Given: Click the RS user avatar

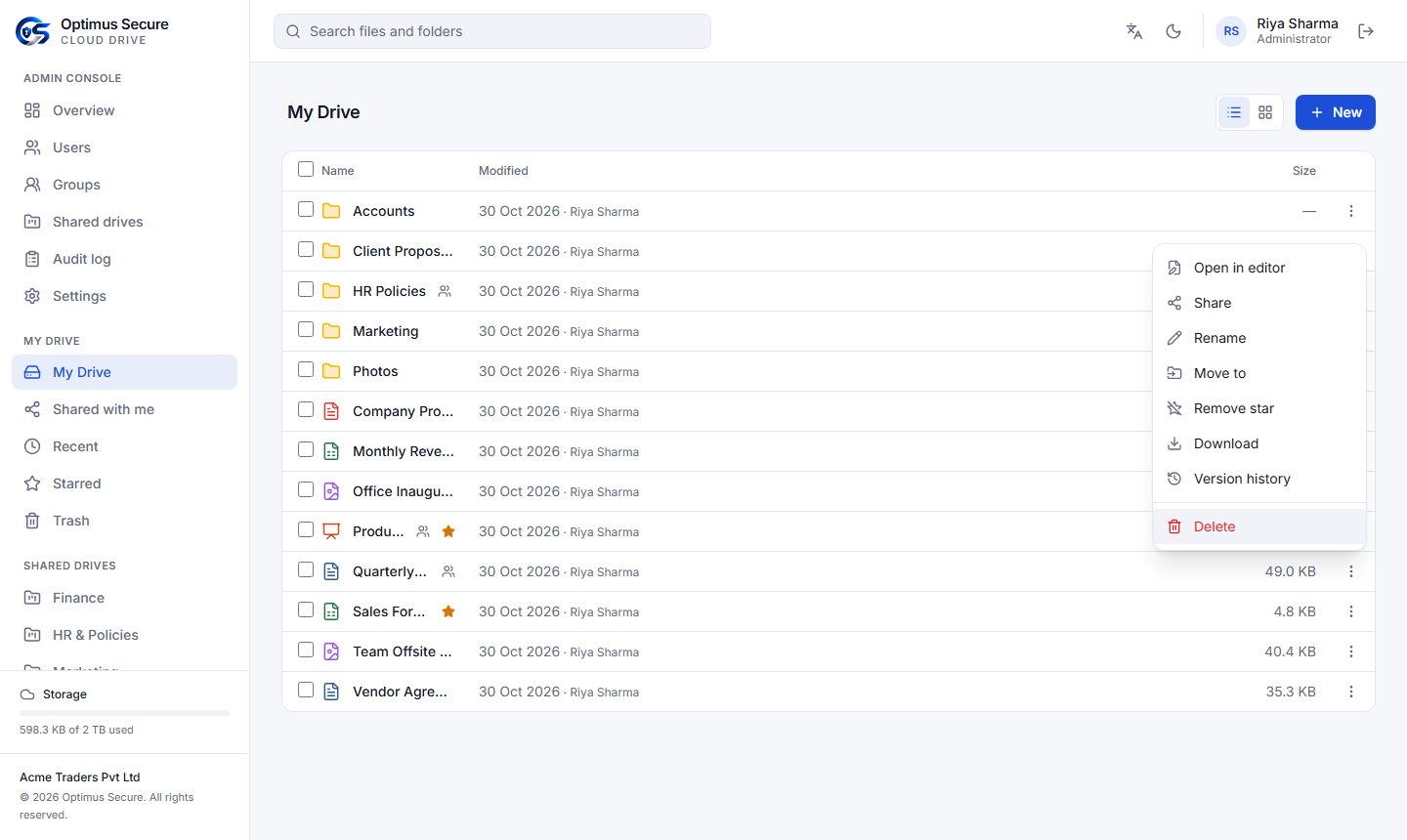Looking at the screenshot, I should pyautogui.click(x=1231, y=31).
